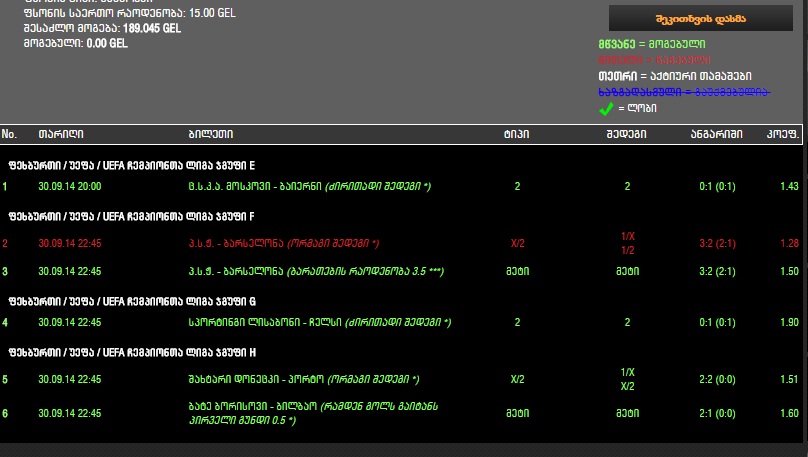Click the ჩემპიონთა ლიგა ჯგუფი F heading
Screen dimensions: 808x457
pos(131,216)
